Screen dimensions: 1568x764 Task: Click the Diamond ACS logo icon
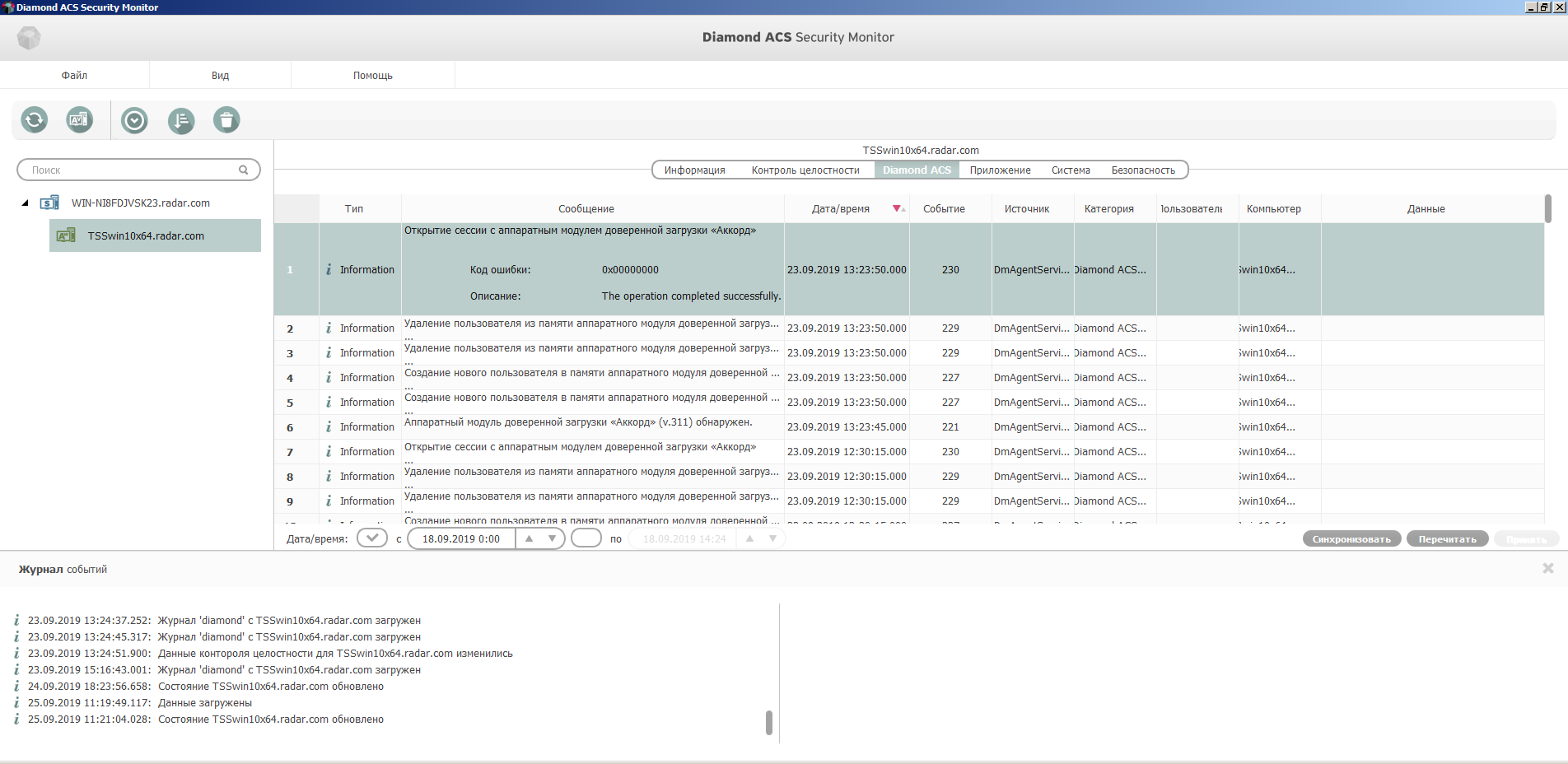point(29,38)
